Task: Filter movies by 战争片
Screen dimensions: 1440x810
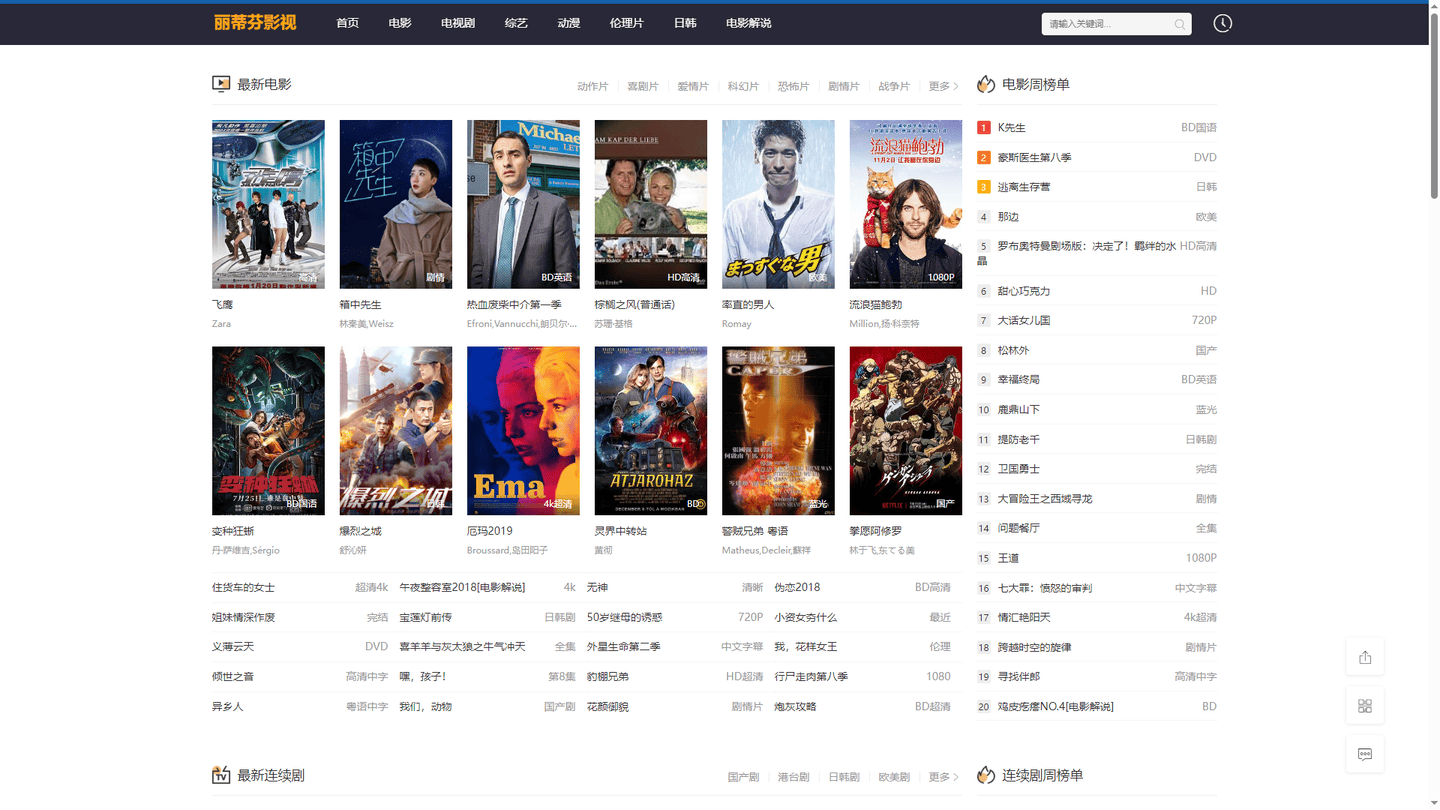Action: pyautogui.click(x=894, y=87)
